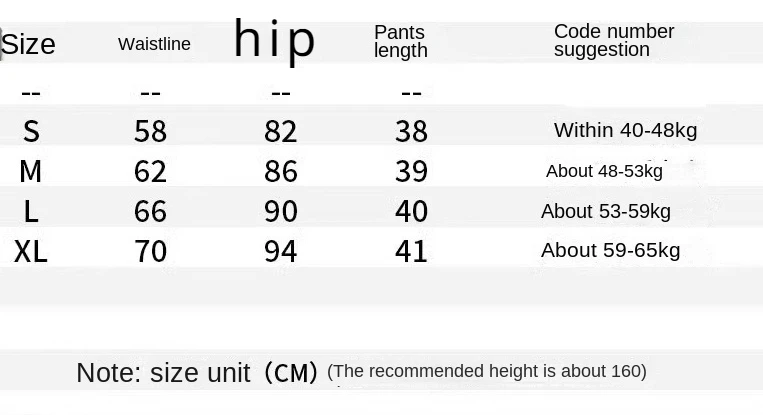This screenshot has width=763, height=415.
Task: Select the Within 40-48kg suggestion
Action: click(625, 130)
